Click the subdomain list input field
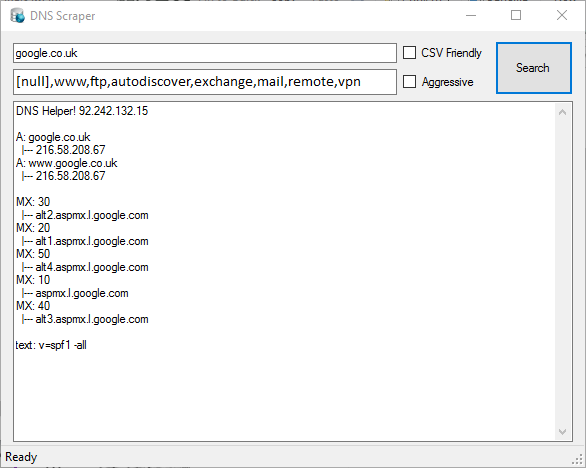The height and width of the screenshot is (468, 586). pos(205,81)
